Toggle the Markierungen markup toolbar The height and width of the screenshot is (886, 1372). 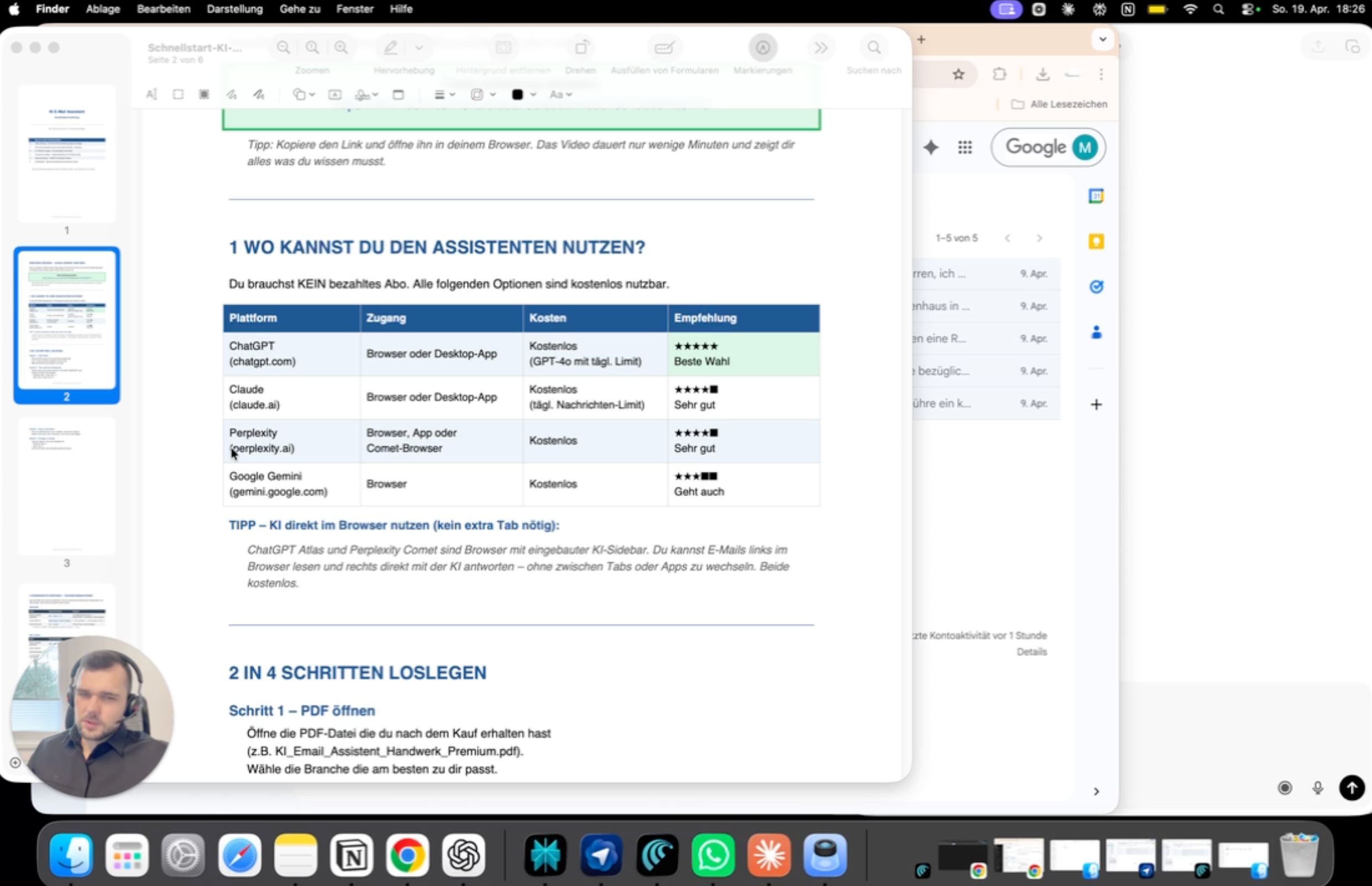coord(762,48)
